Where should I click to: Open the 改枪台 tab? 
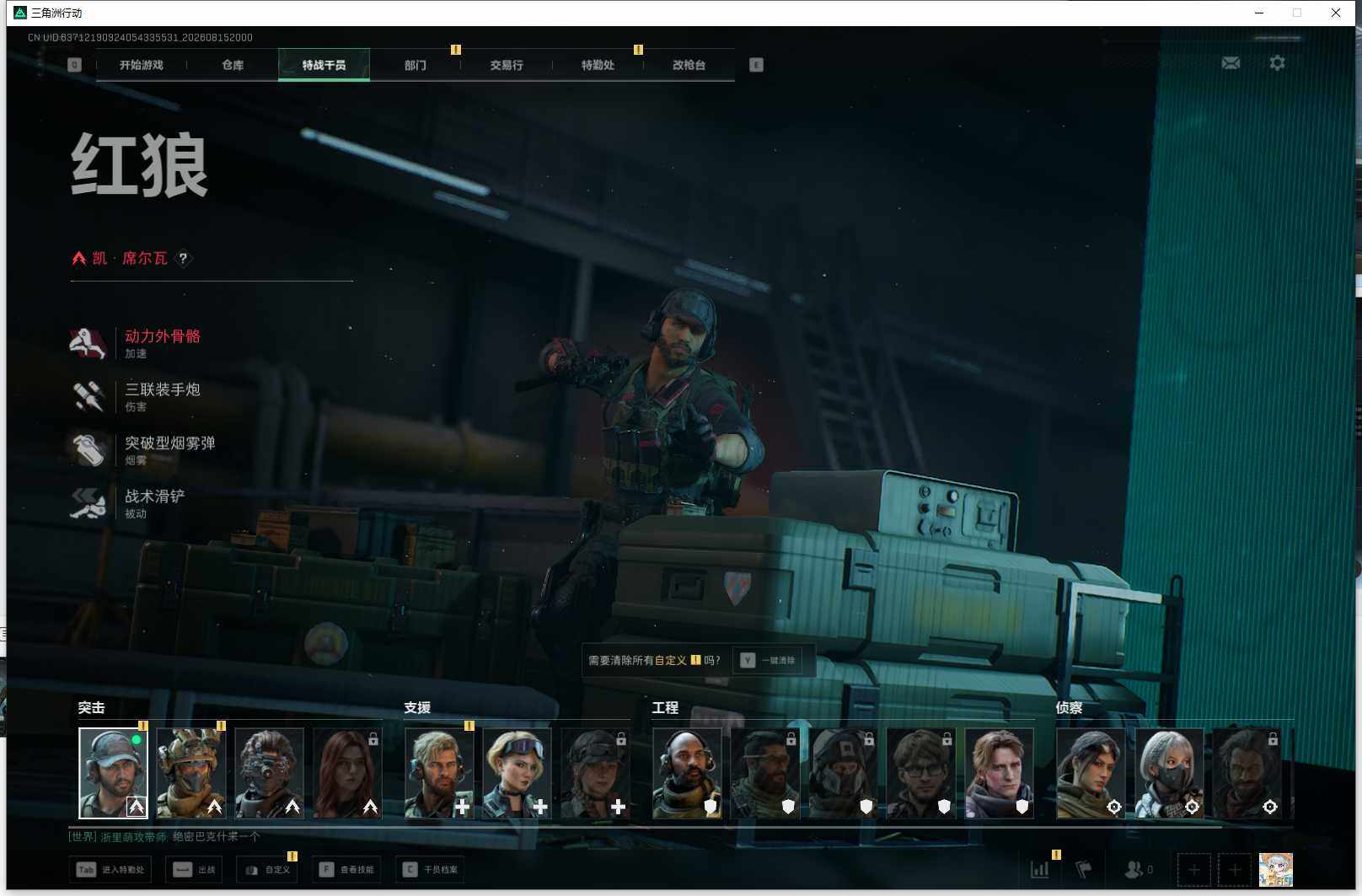689,65
